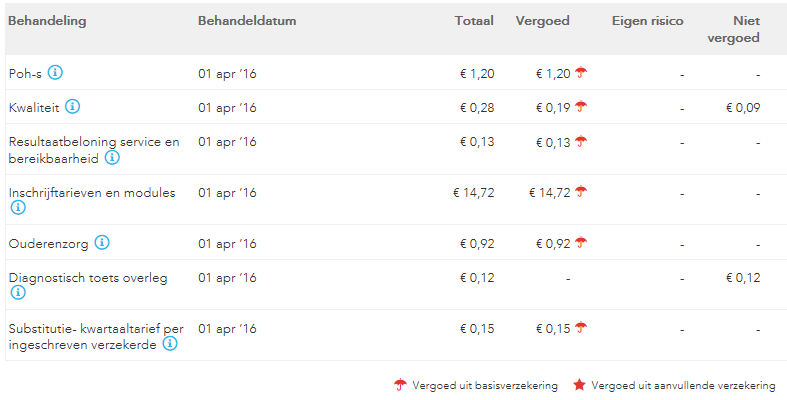Click umbrella icon in the Poh-s row

point(580,72)
